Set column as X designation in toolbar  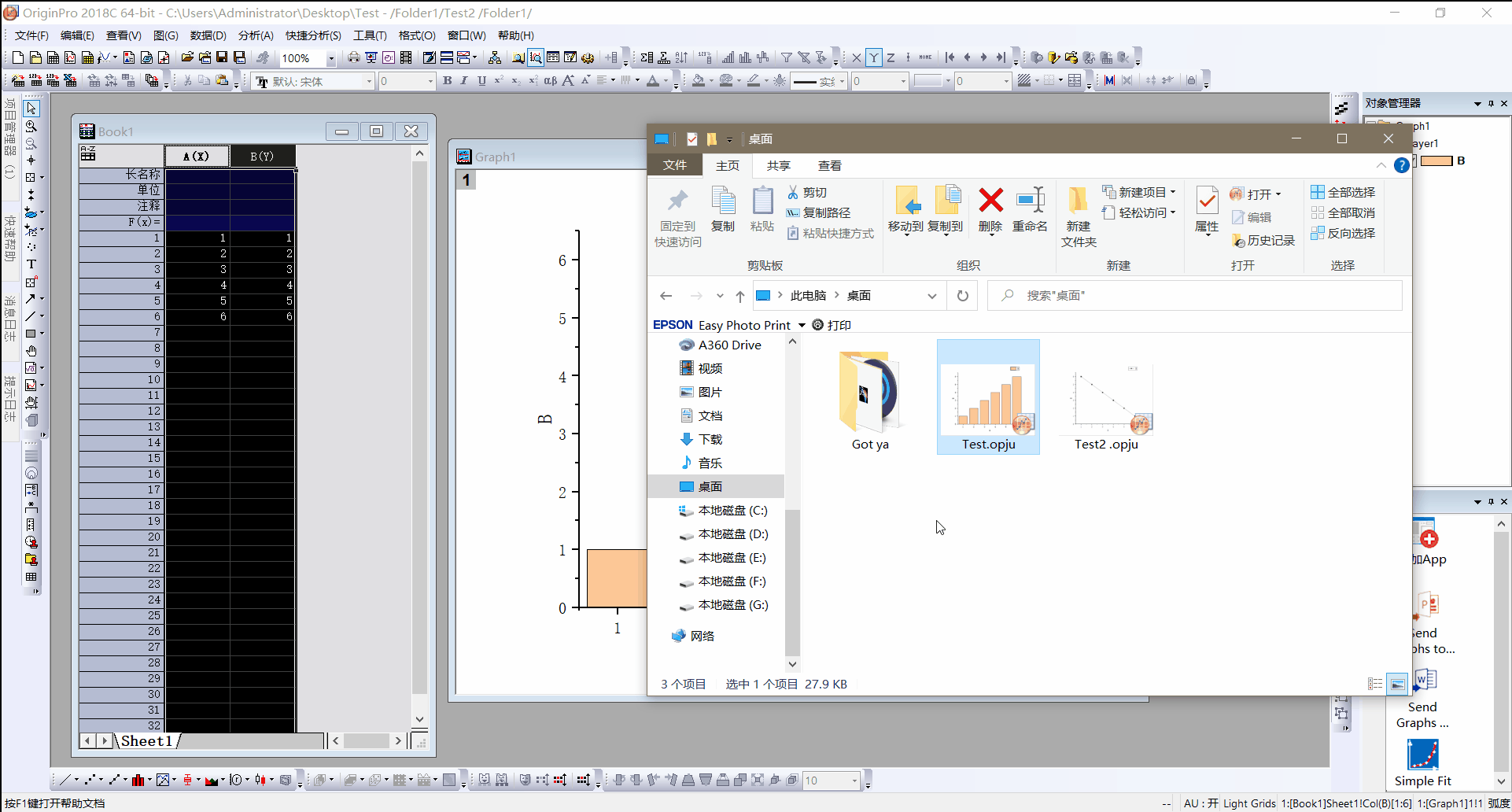tap(857, 57)
